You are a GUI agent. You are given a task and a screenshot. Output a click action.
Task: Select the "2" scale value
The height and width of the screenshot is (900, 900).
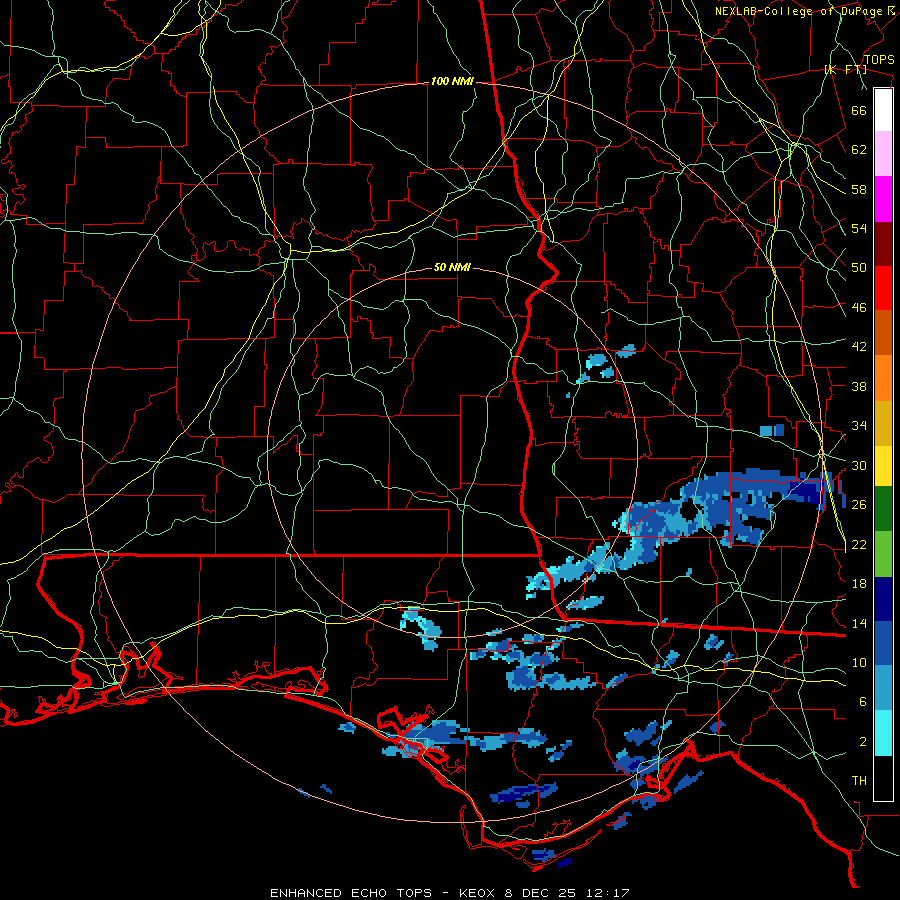click(x=863, y=742)
